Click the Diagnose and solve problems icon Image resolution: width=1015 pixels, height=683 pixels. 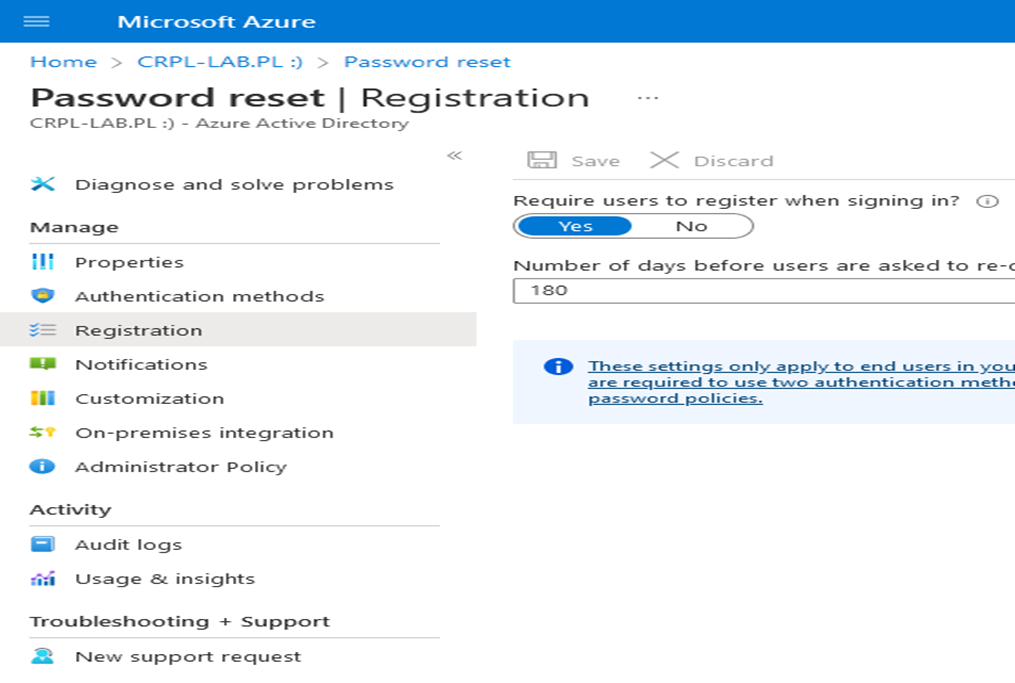pos(43,184)
